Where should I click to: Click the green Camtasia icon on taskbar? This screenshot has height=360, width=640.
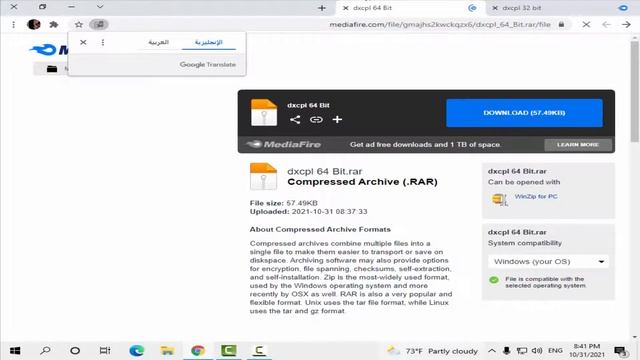tap(229, 351)
